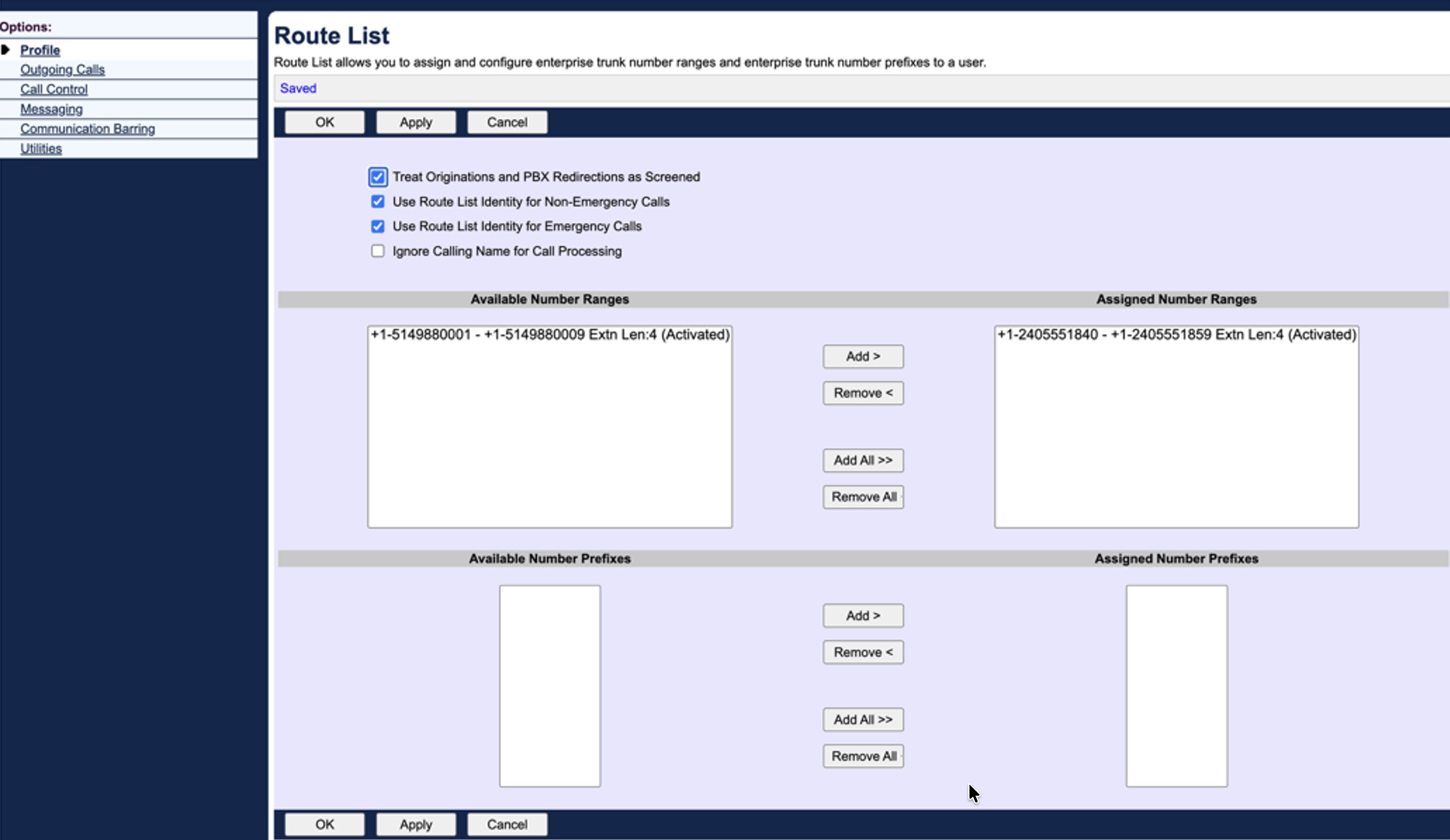The image size is (1450, 840).
Task: Click Remove < for number prefixes
Action: click(863, 652)
